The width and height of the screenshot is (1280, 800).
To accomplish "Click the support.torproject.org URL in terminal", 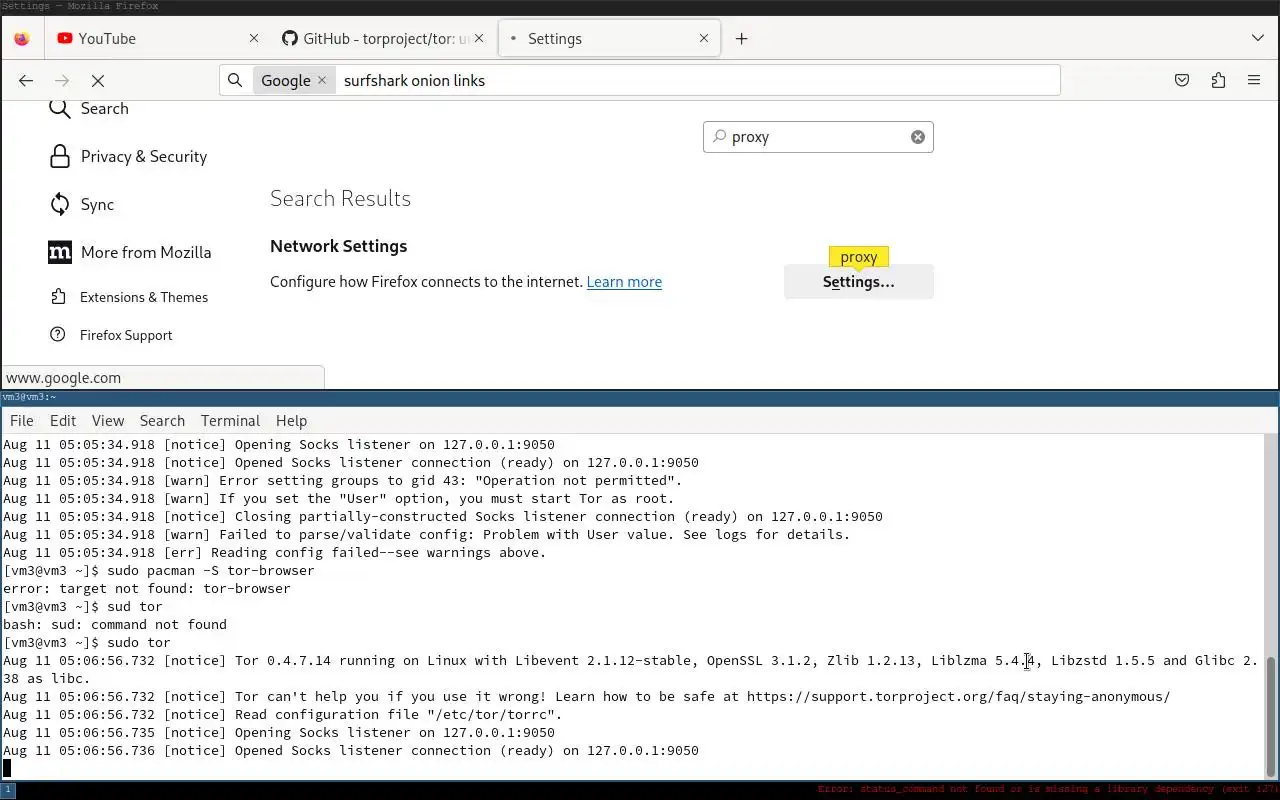I will (x=958, y=697).
